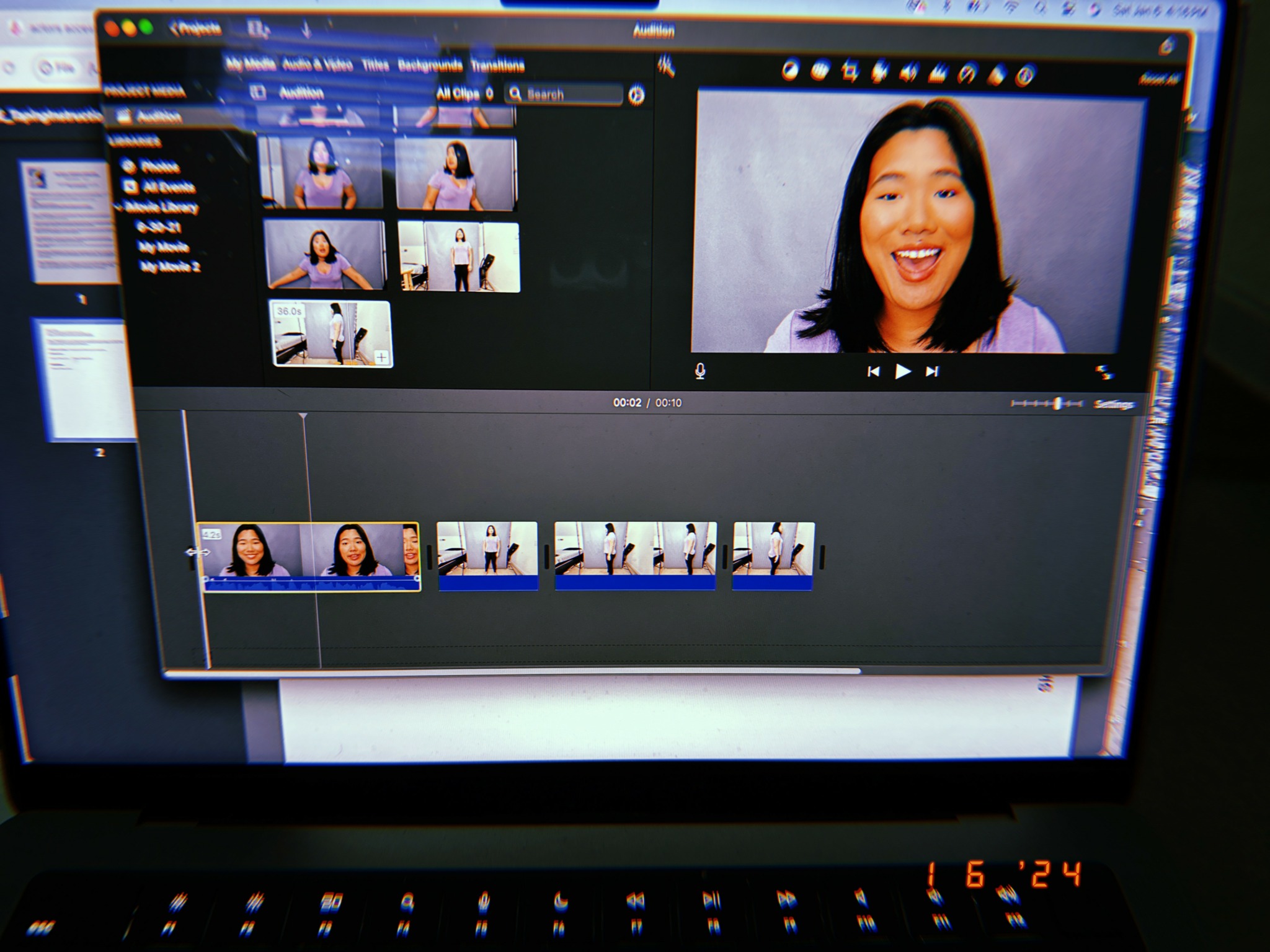Toggle the voiceover microphone recording
Screen dimensions: 1270x952
pyautogui.click(x=700, y=371)
